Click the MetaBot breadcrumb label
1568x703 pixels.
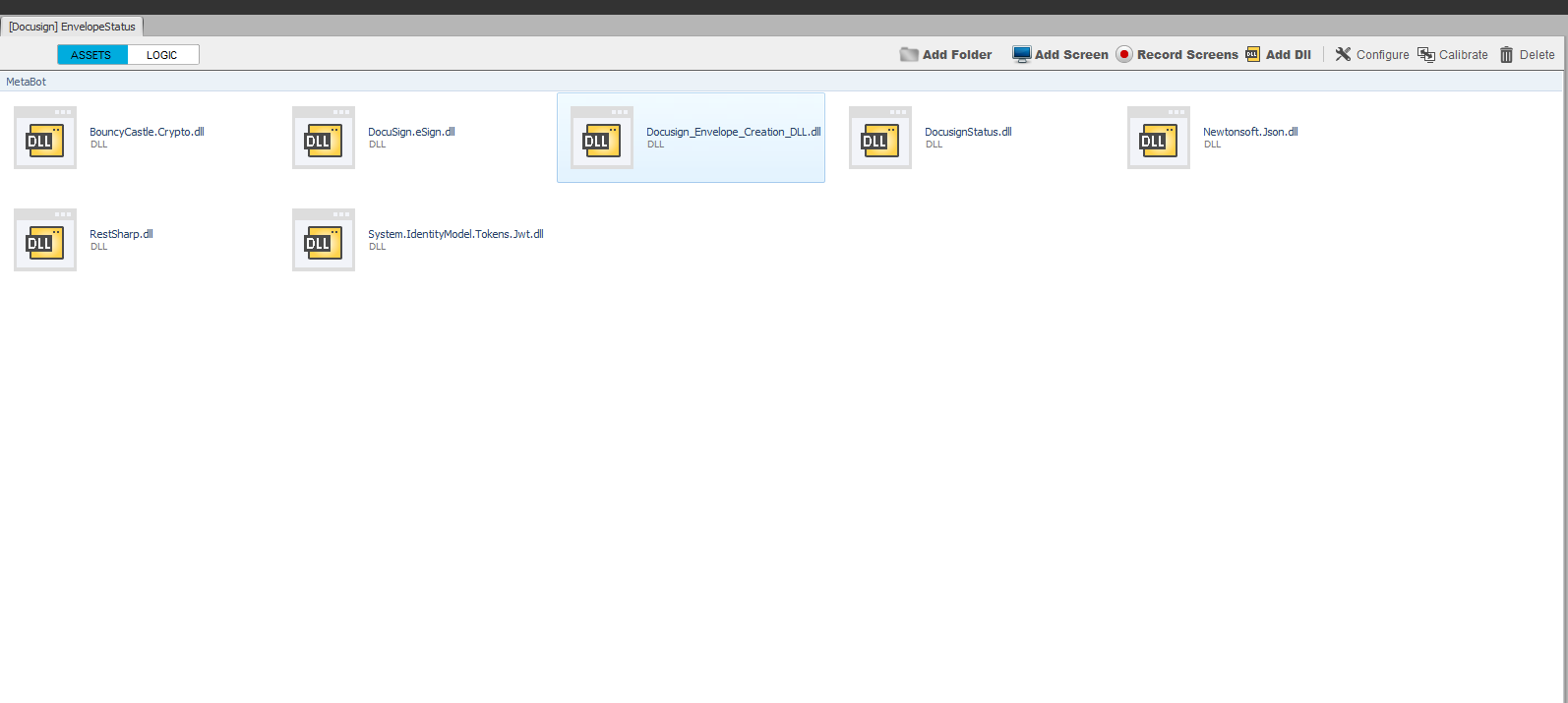click(x=26, y=82)
